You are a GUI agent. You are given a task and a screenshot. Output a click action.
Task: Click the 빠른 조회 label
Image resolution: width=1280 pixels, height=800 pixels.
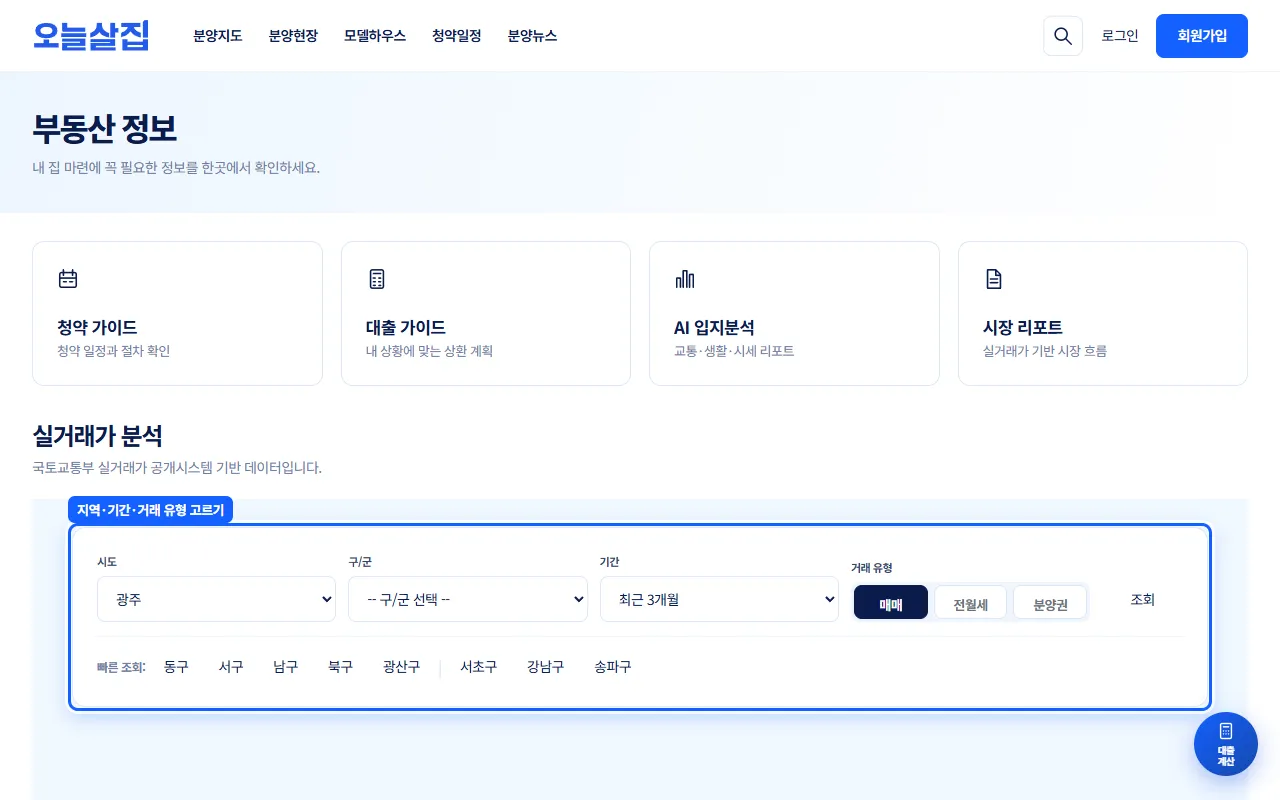click(121, 667)
